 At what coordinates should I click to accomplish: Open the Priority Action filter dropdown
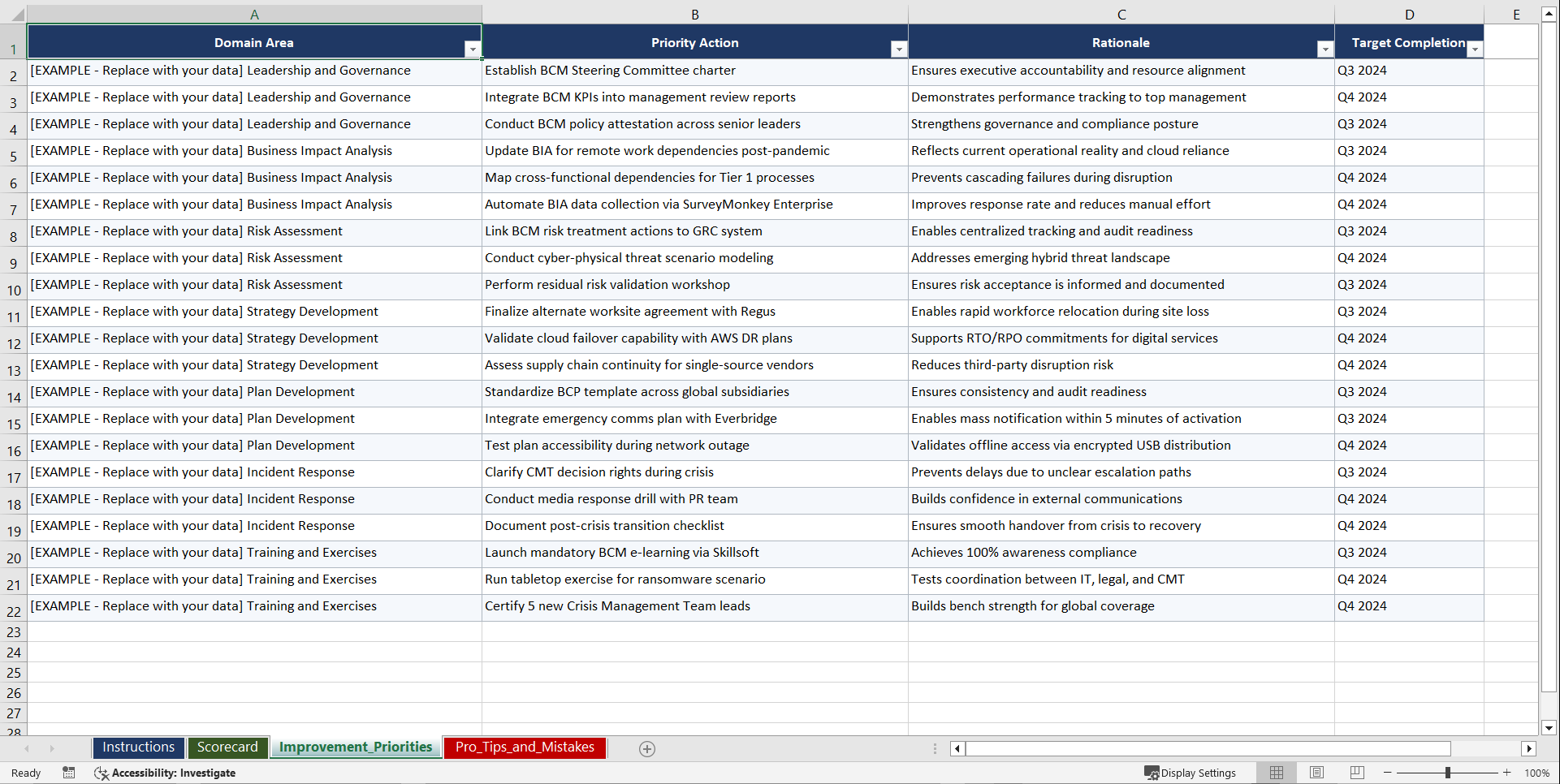click(899, 49)
